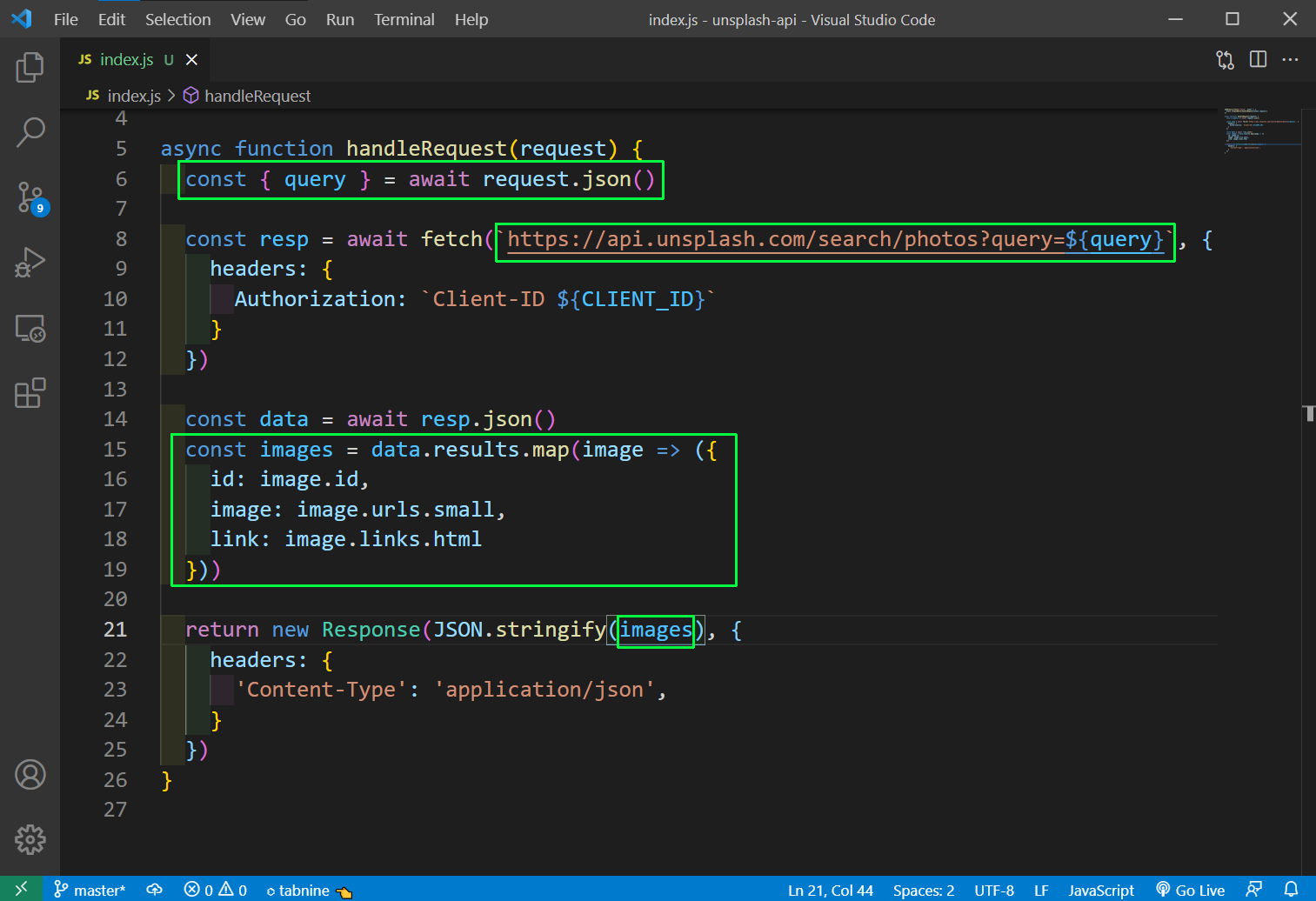Place cursor on CLIENT_ID variable
The height and width of the screenshot is (901, 1316).
pyautogui.click(x=638, y=299)
